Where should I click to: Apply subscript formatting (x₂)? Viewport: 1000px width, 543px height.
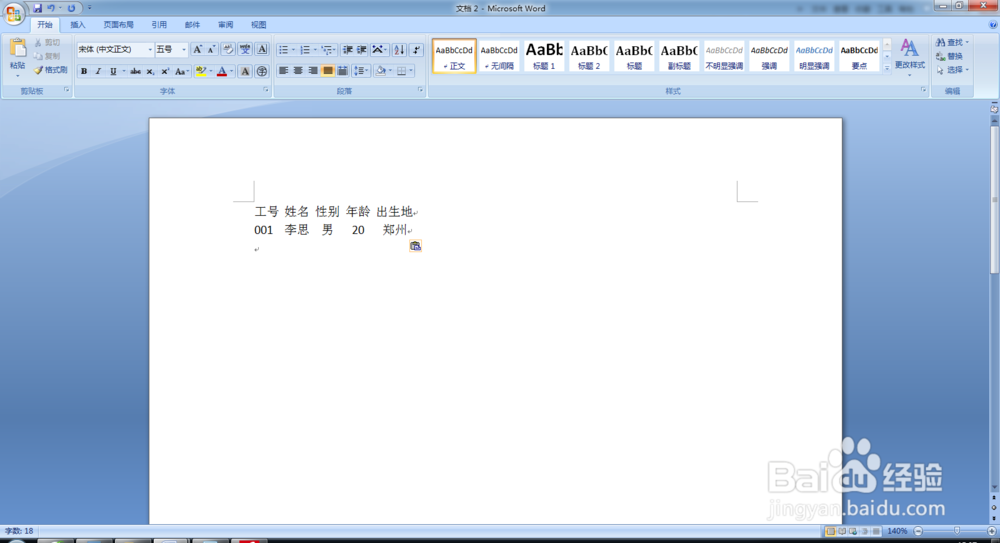coord(150,71)
